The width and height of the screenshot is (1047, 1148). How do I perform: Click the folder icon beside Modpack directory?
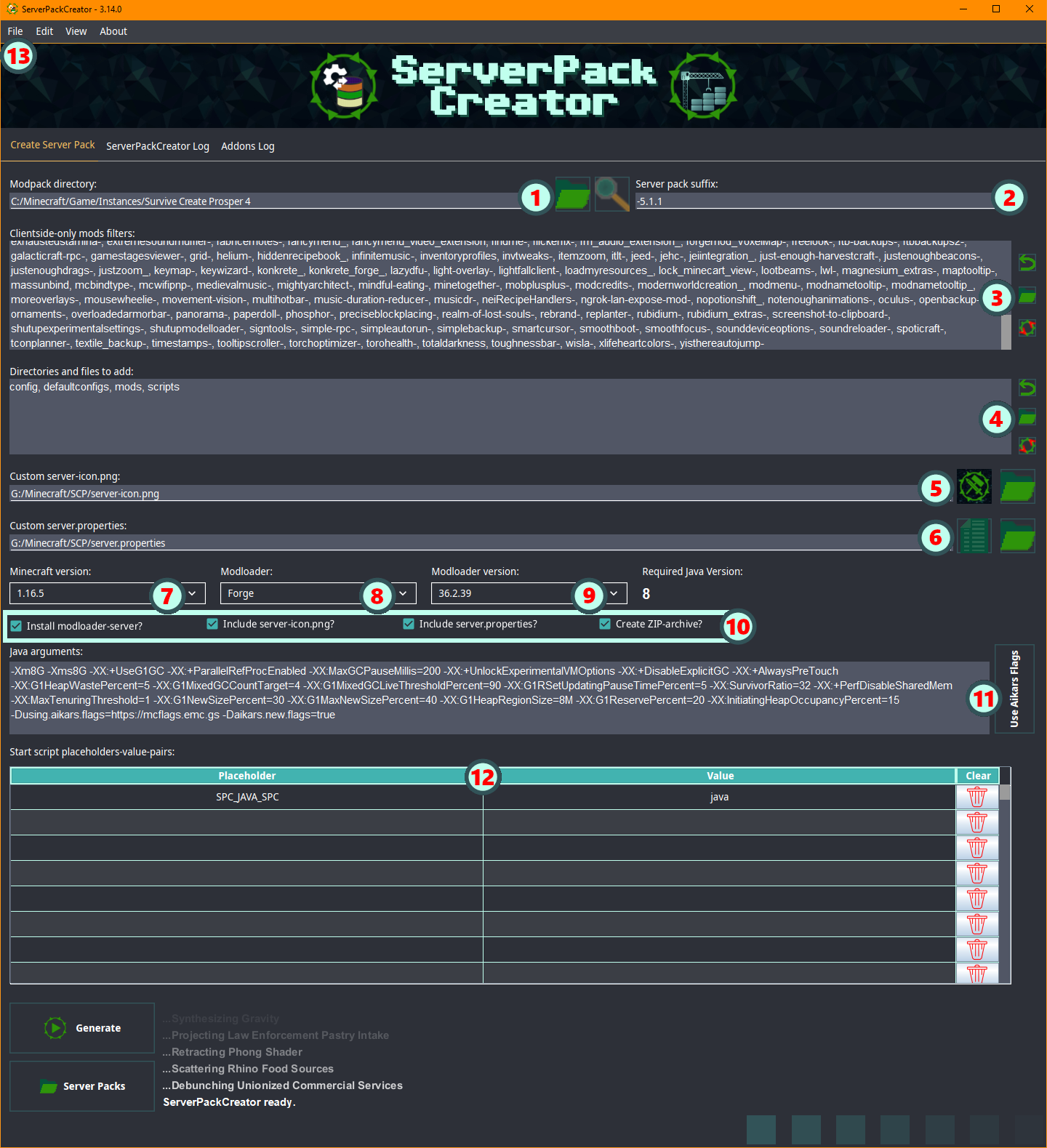click(x=572, y=195)
